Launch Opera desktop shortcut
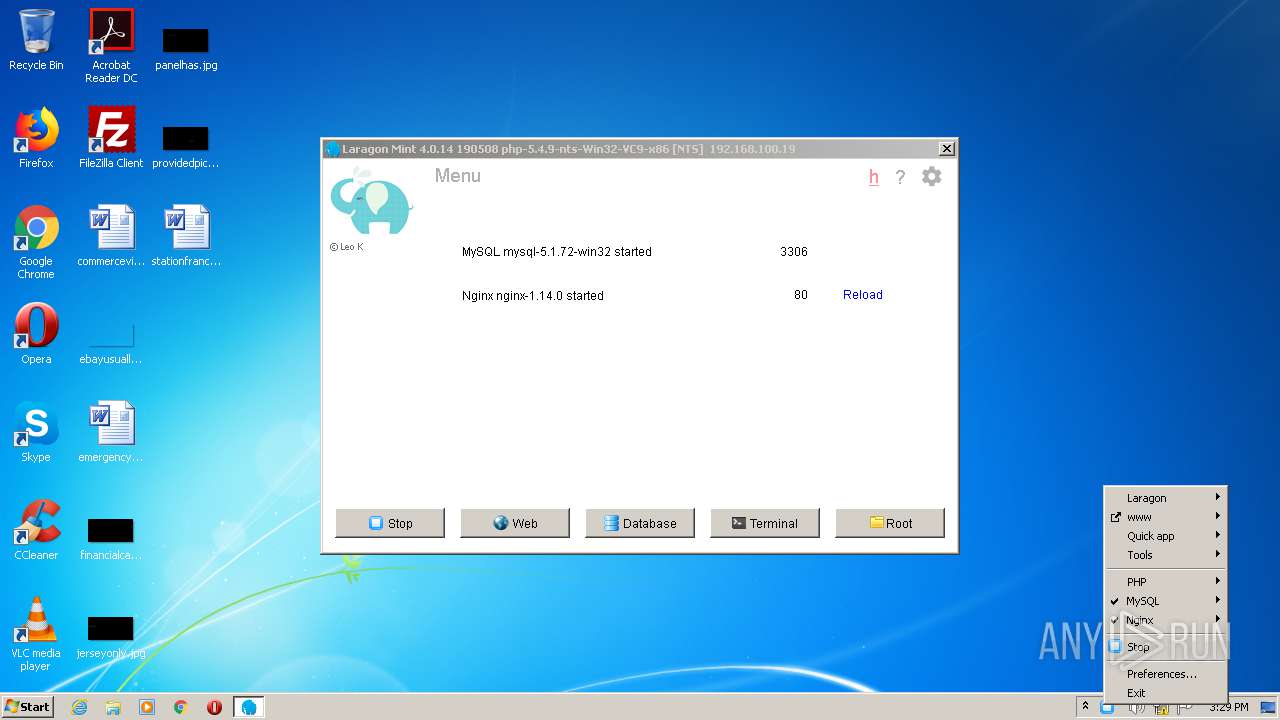Image resolution: width=1280 pixels, height=720 pixels. pos(36,334)
